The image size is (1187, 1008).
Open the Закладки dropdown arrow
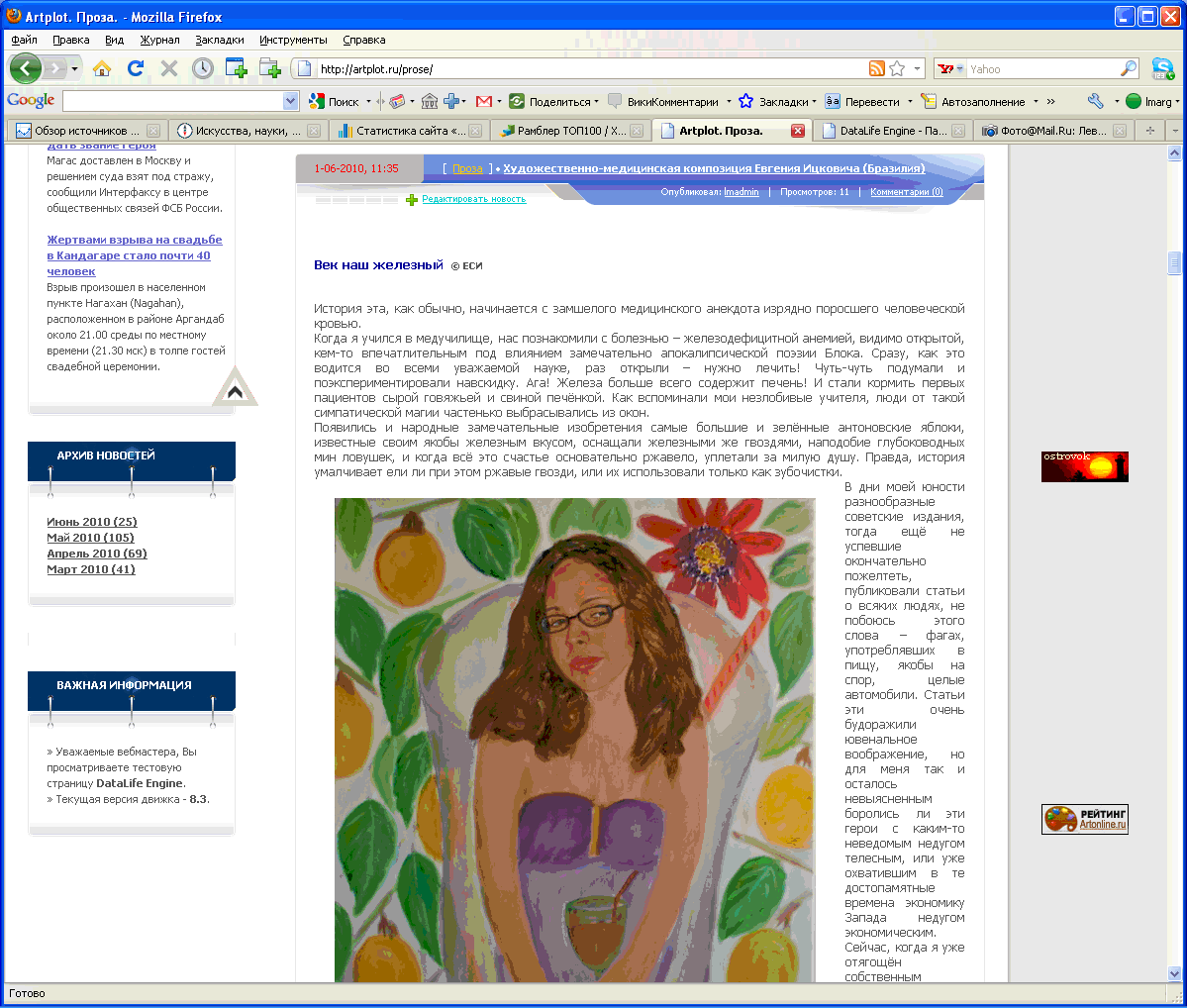814,101
